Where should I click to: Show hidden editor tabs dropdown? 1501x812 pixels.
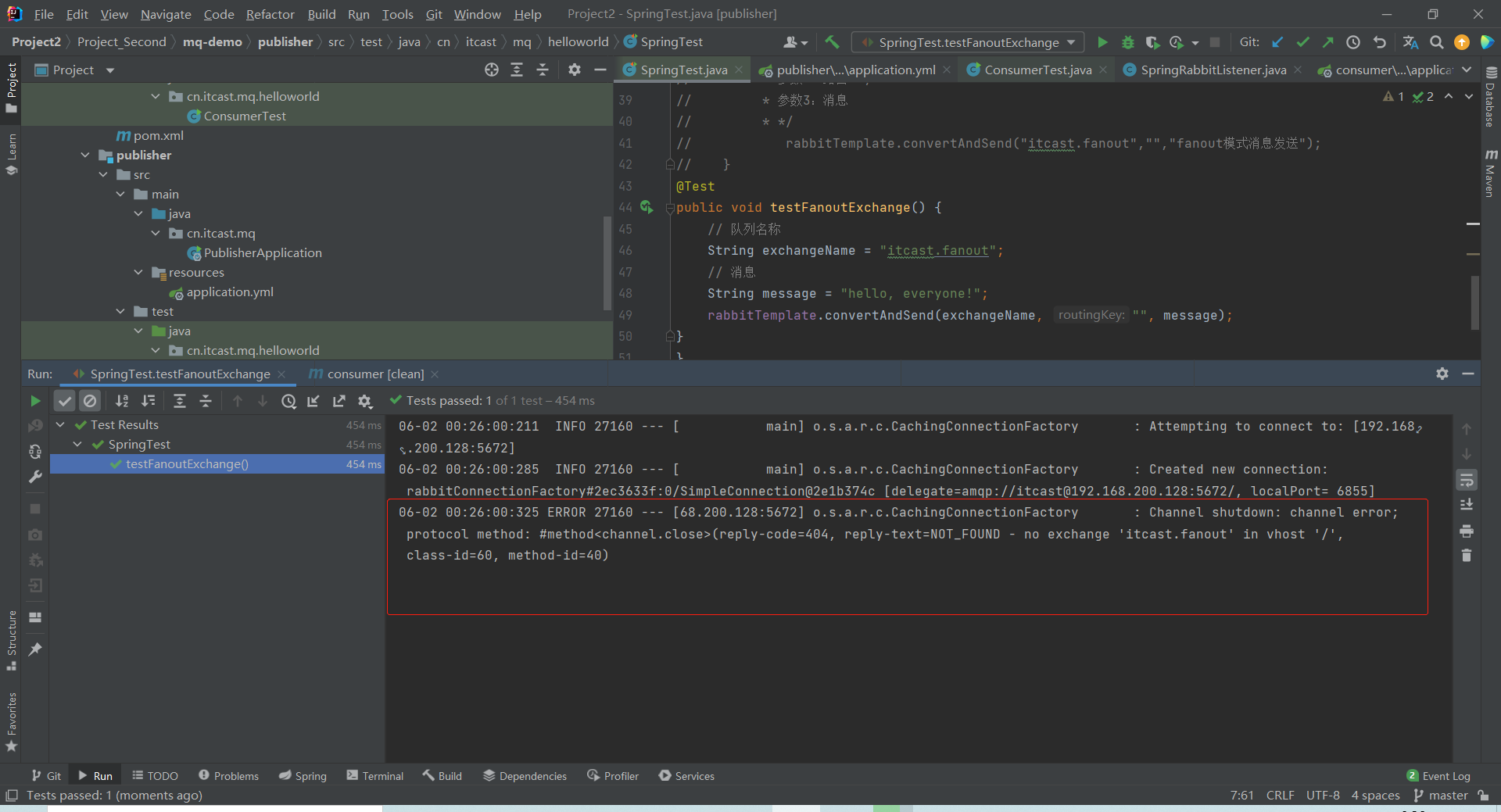pos(1467,70)
